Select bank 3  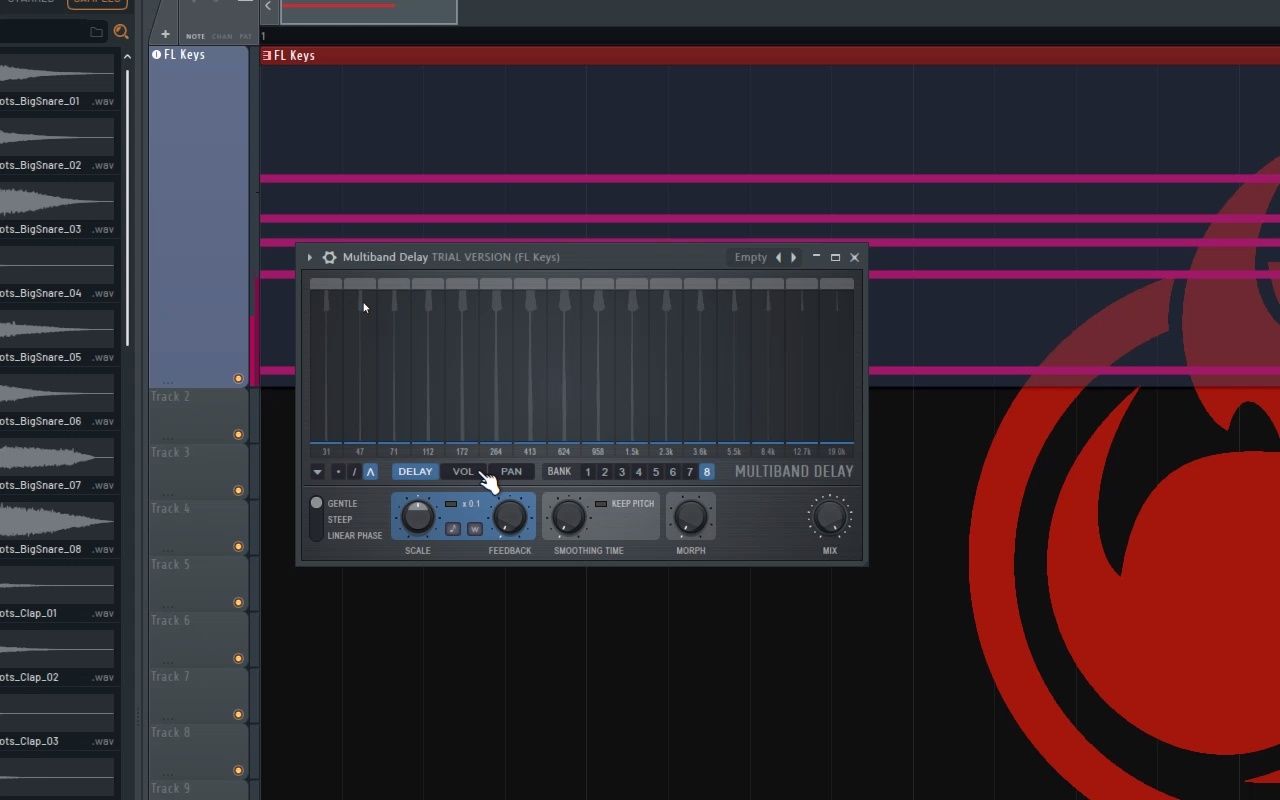622,472
